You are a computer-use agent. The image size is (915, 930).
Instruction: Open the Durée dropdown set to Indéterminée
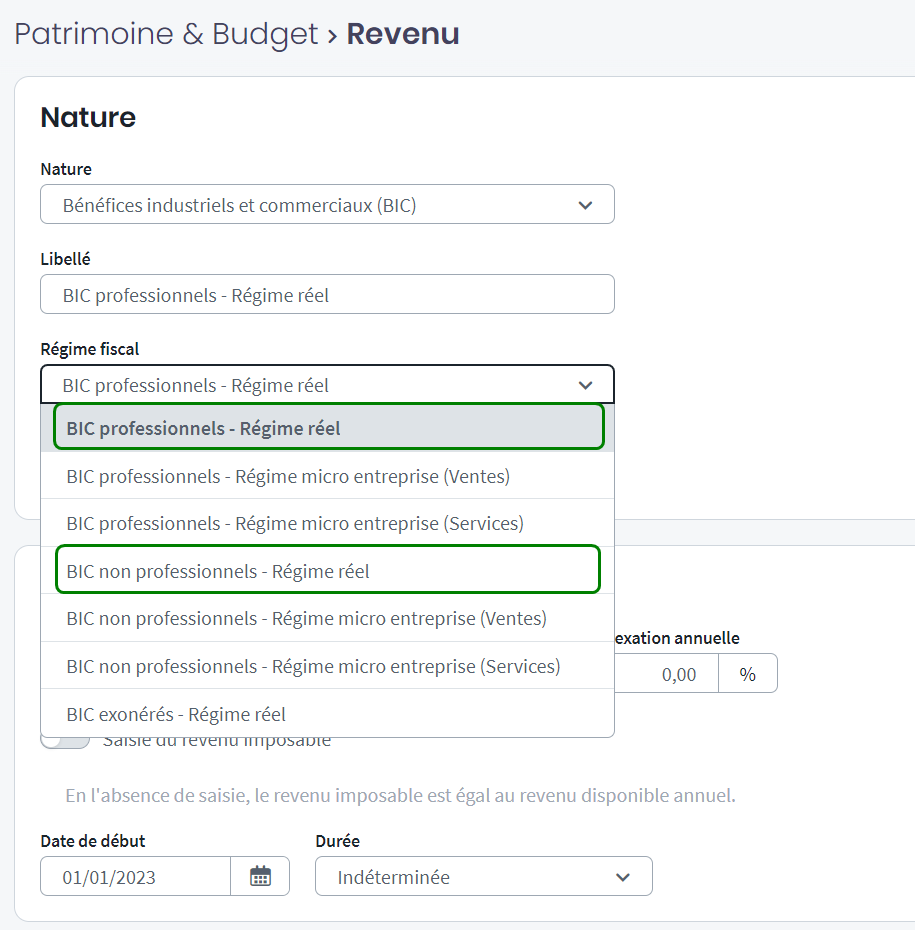483,877
